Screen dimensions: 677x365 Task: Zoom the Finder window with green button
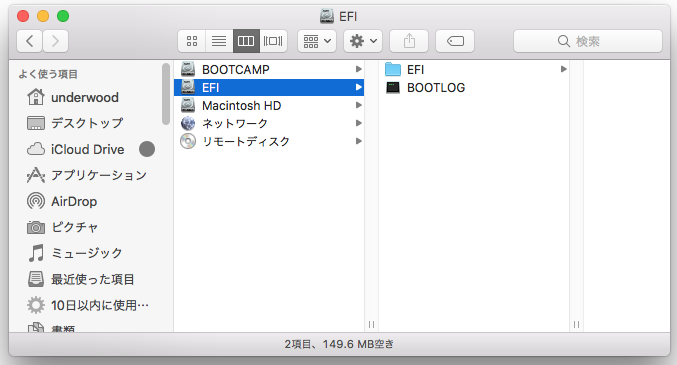point(63,16)
